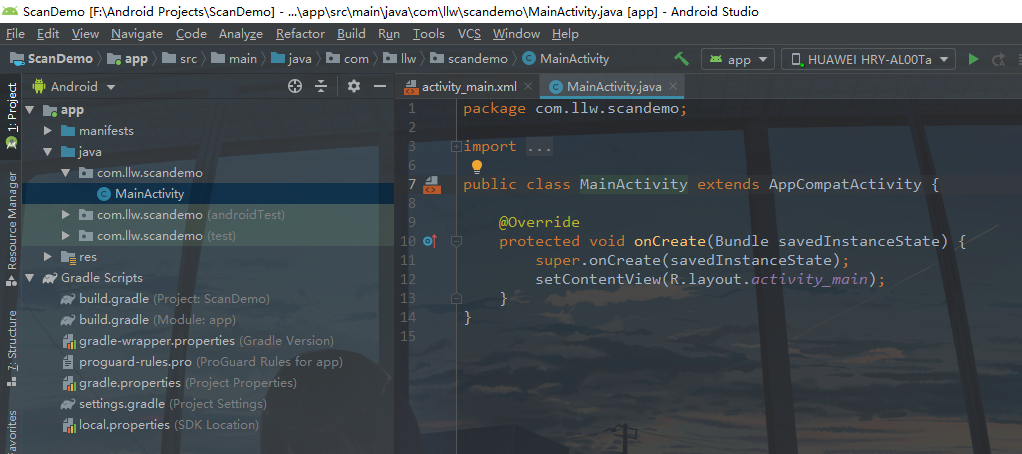This screenshot has height=454, width=1022.
Task: Click the @Override annotation
Action: [539, 223]
